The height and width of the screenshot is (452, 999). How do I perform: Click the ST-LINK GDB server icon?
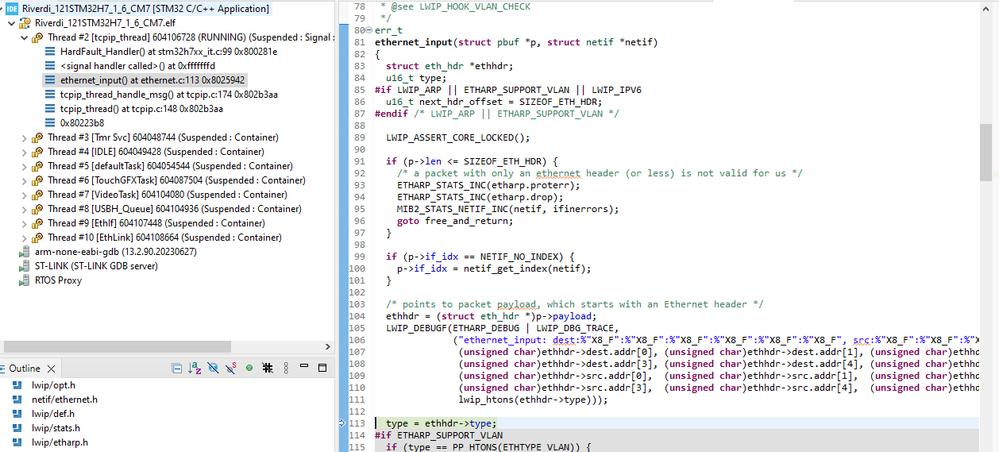(25, 266)
